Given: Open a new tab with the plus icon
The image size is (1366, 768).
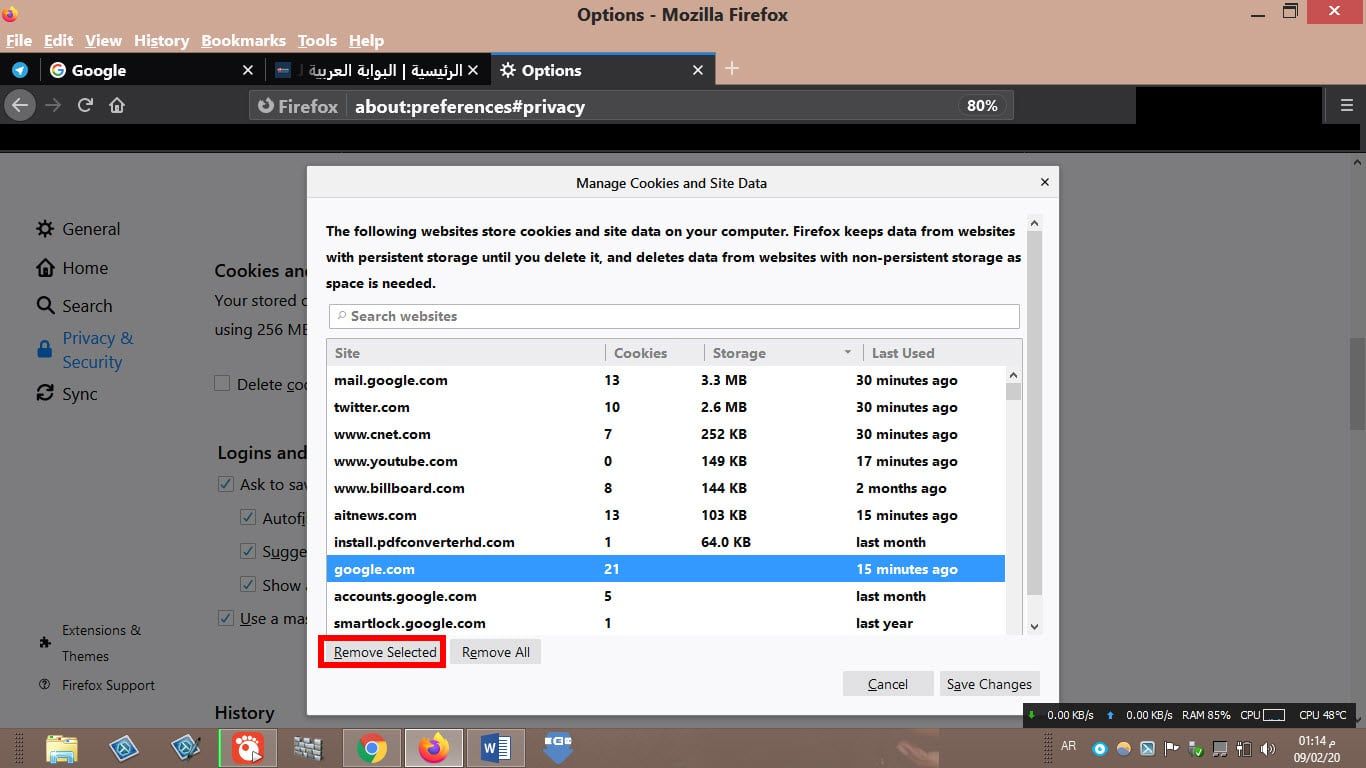Looking at the screenshot, I should [732, 68].
